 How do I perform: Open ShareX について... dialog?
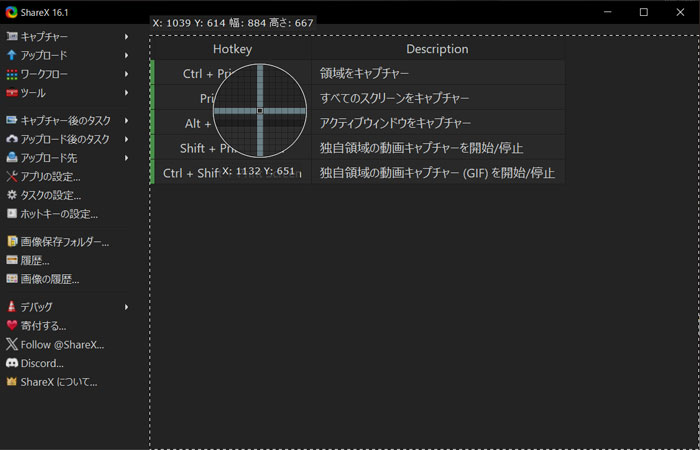[x=59, y=382]
